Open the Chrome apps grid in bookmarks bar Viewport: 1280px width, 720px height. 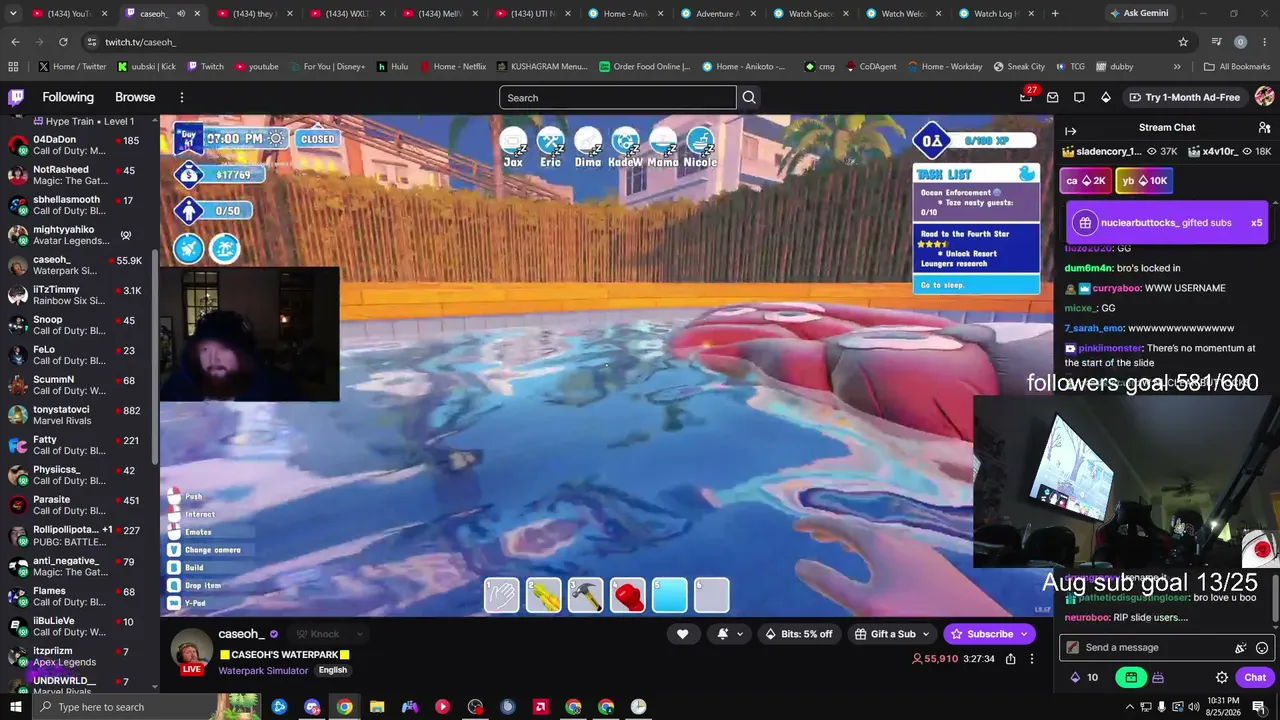tap(13, 67)
